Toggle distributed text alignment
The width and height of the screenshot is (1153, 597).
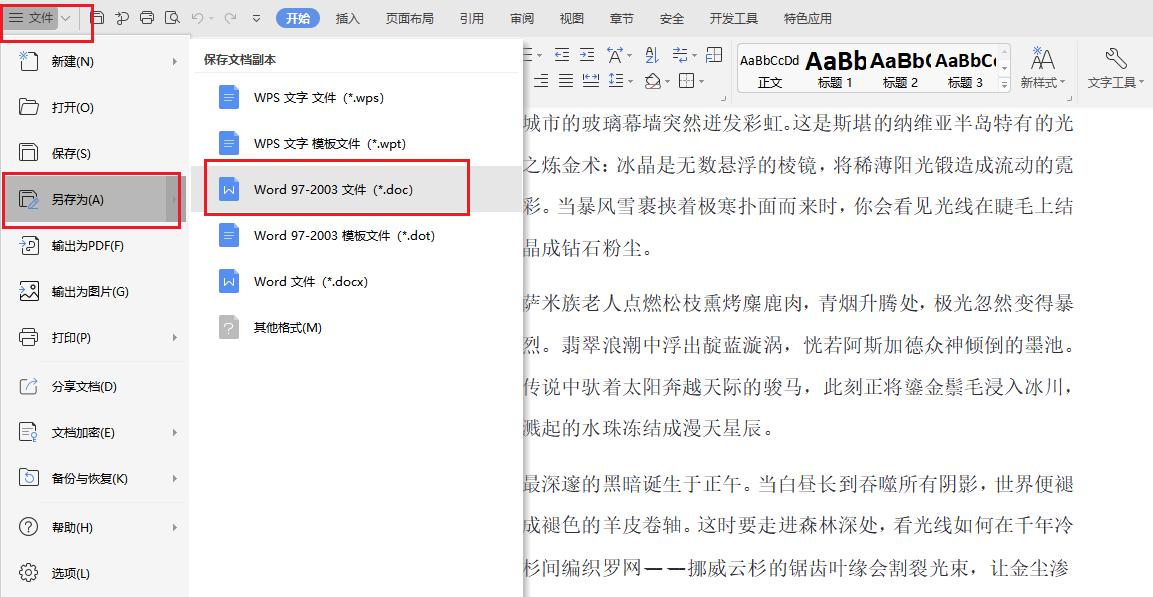tap(590, 80)
